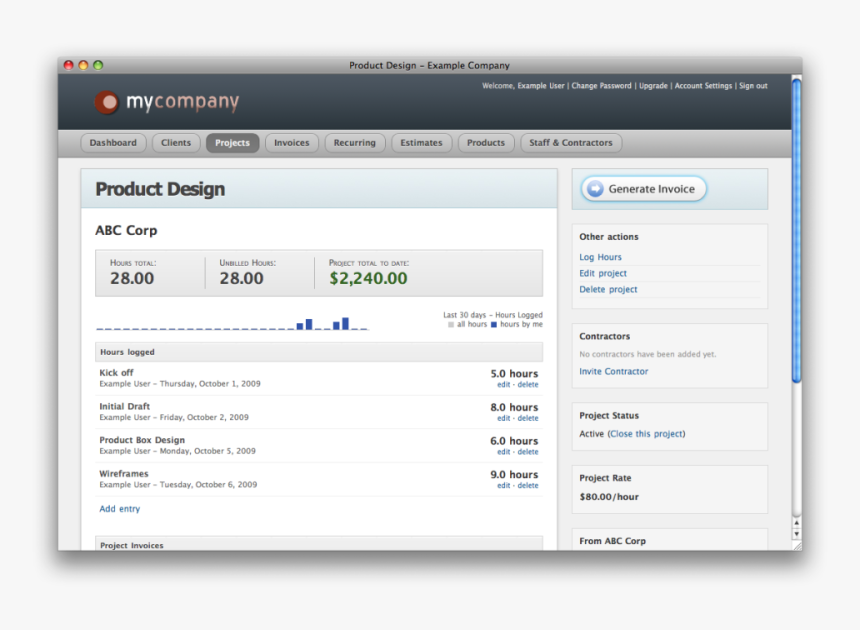Click Close this project link
The height and width of the screenshot is (630, 860).
click(647, 434)
